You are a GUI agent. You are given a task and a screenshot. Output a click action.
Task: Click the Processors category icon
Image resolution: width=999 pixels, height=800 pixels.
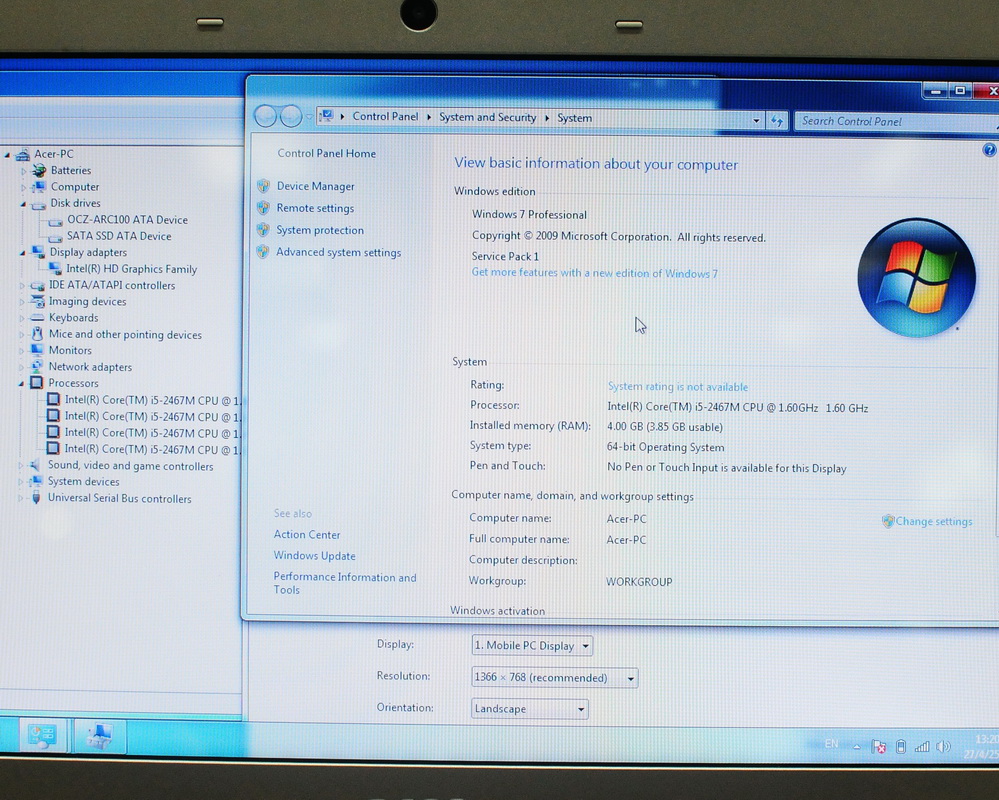tap(37, 383)
